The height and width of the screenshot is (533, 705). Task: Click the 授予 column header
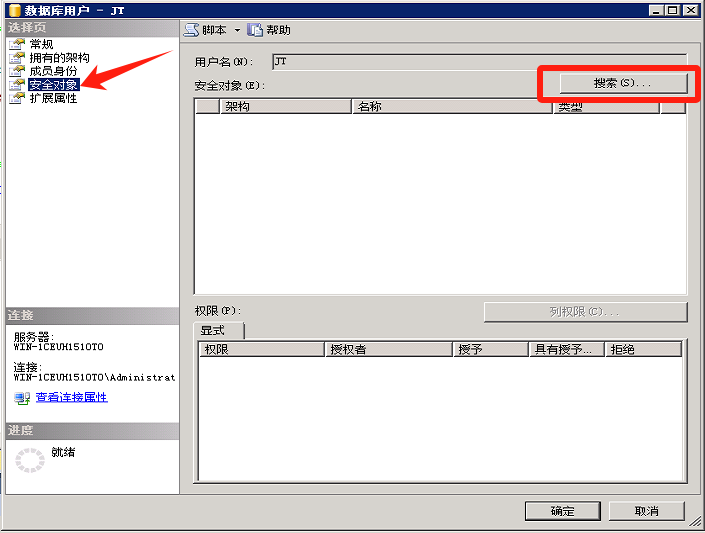coord(491,349)
